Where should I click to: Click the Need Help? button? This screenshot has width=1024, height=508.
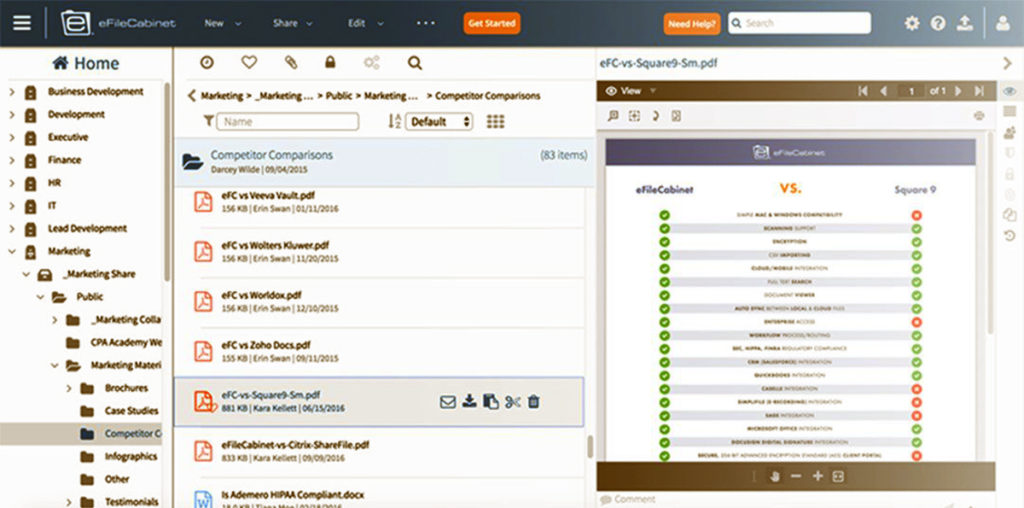(x=692, y=23)
